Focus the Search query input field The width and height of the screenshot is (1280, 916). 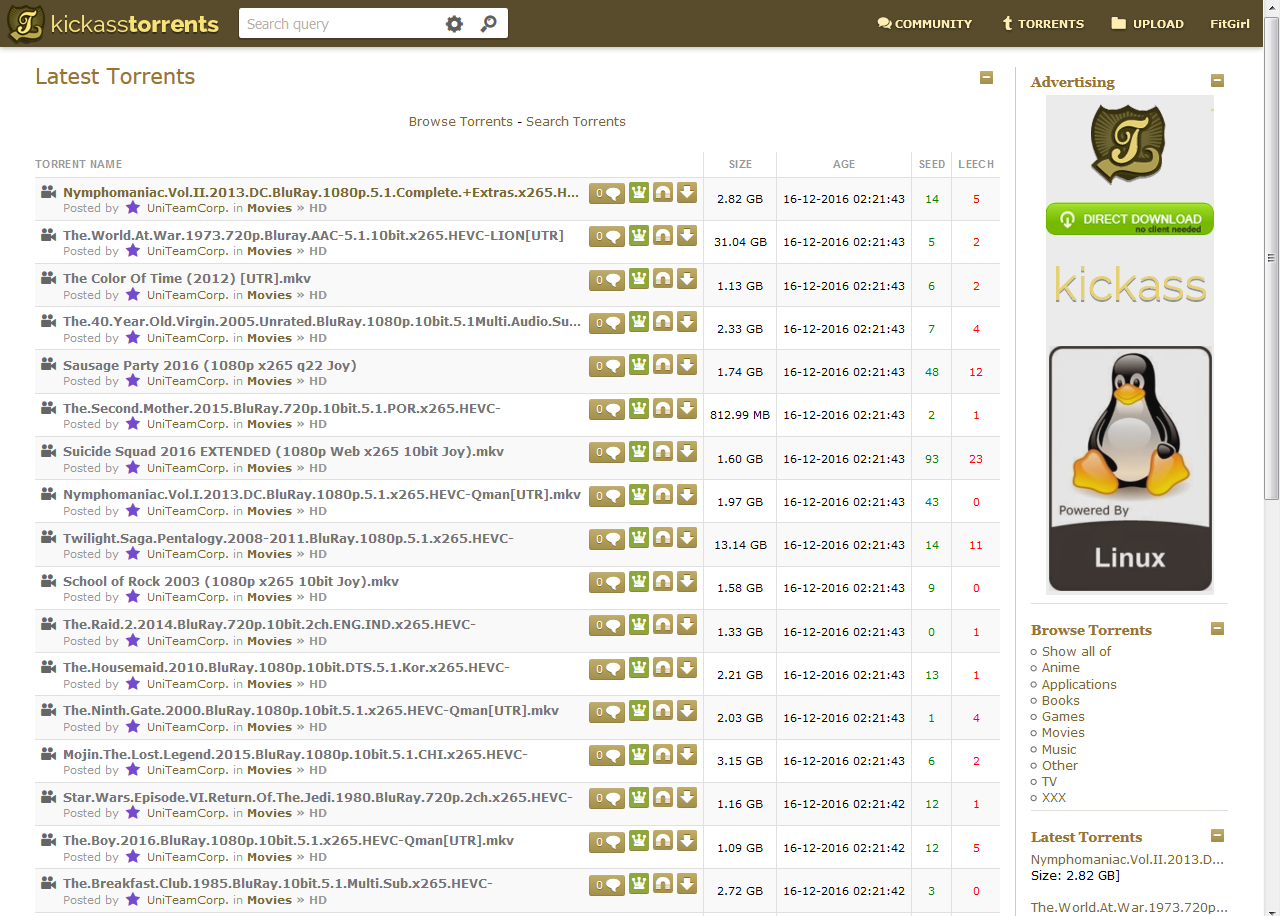coord(338,24)
